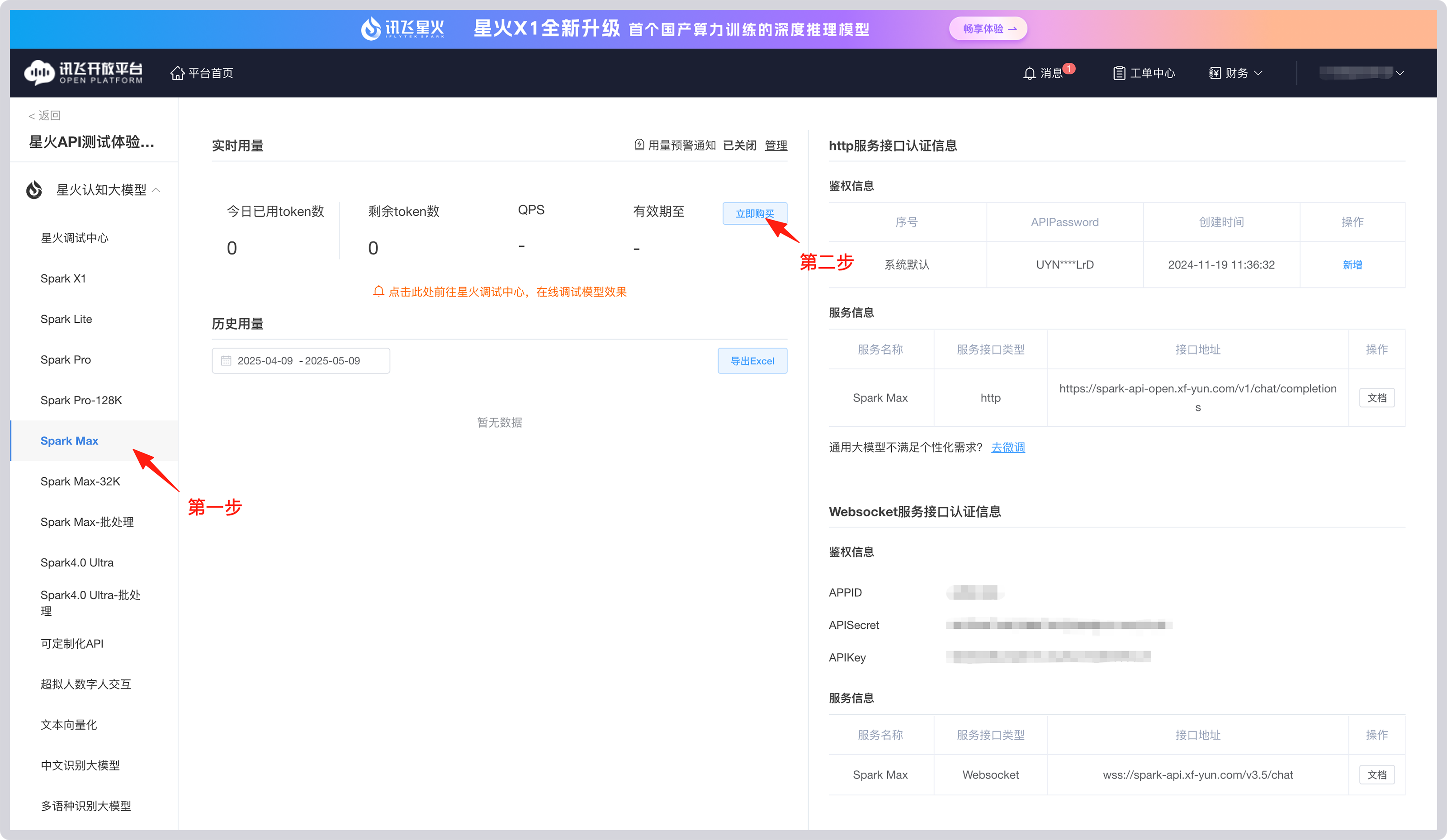Open the 去微调 fine-tuning link

(1008, 447)
